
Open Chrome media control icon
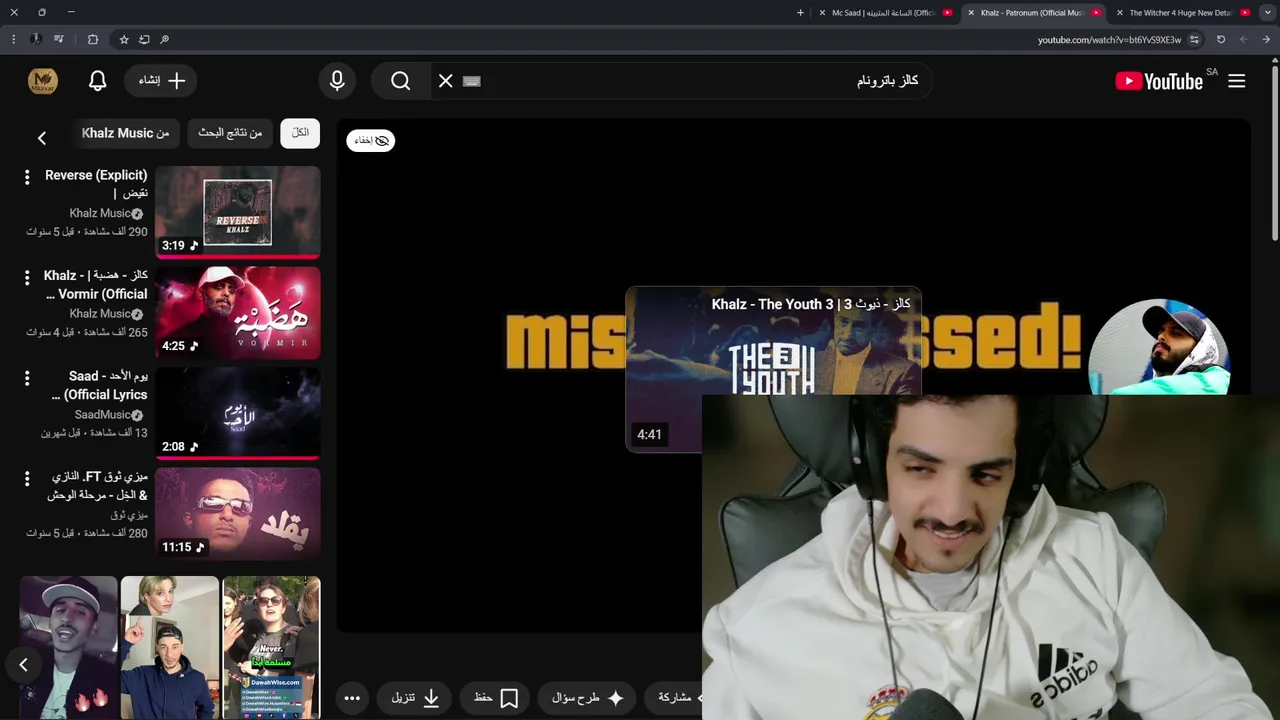(x=59, y=39)
